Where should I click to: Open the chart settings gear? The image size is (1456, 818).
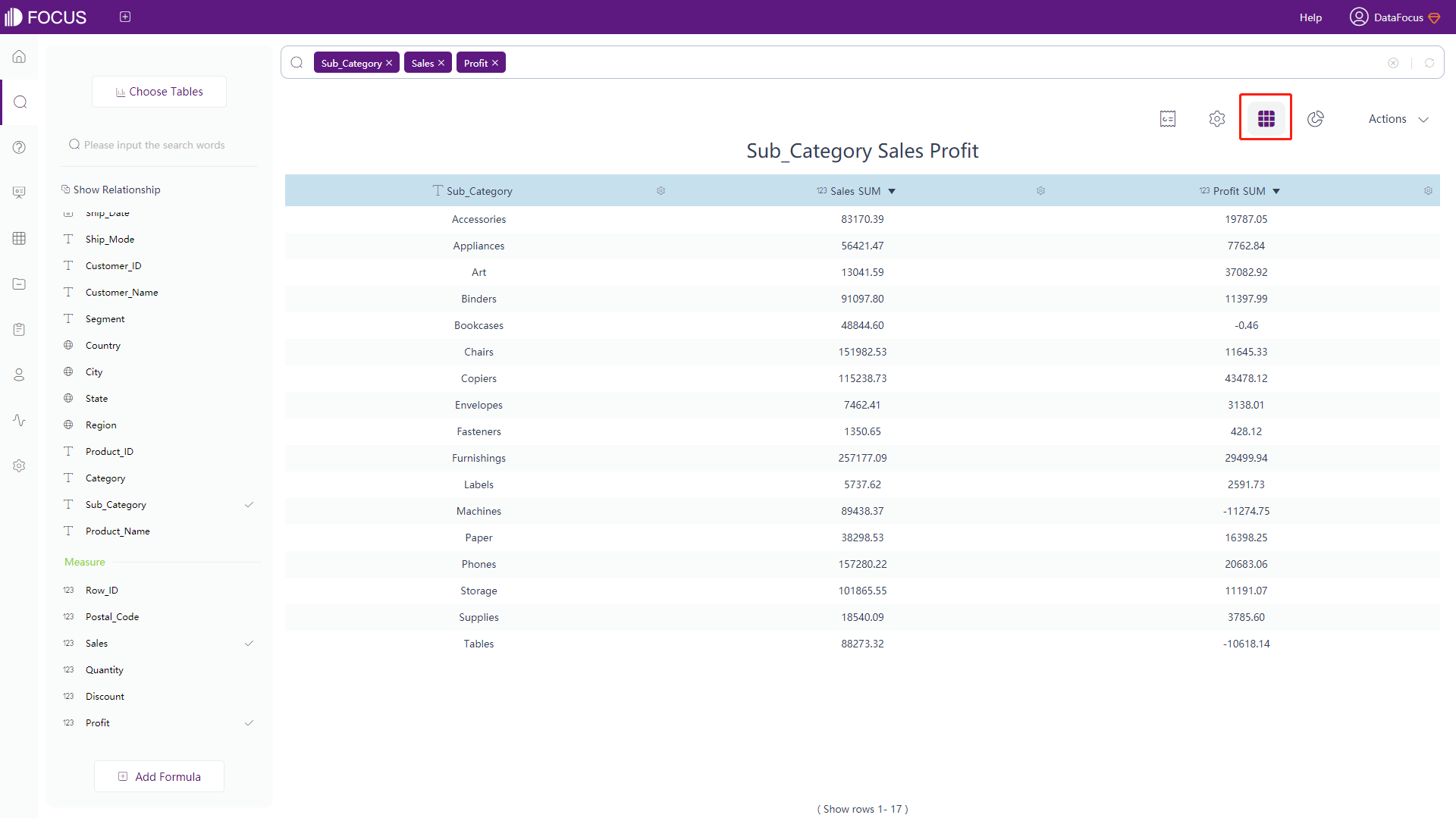(x=1217, y=118)
